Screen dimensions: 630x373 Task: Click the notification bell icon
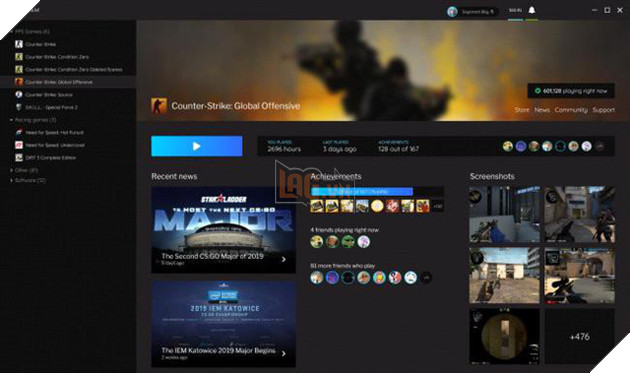[x=532, y=10]
